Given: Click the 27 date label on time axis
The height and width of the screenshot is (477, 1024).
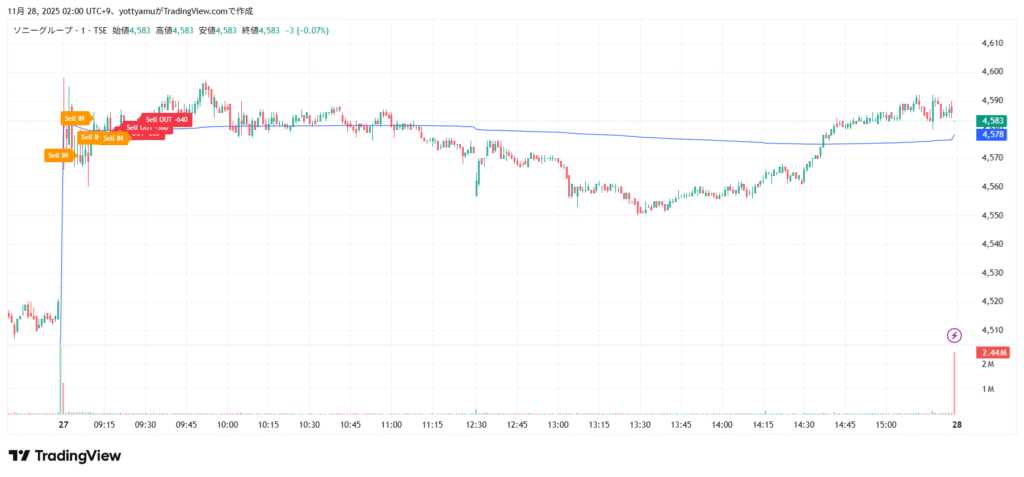Looking at the screenshot, I should point(63,425).
